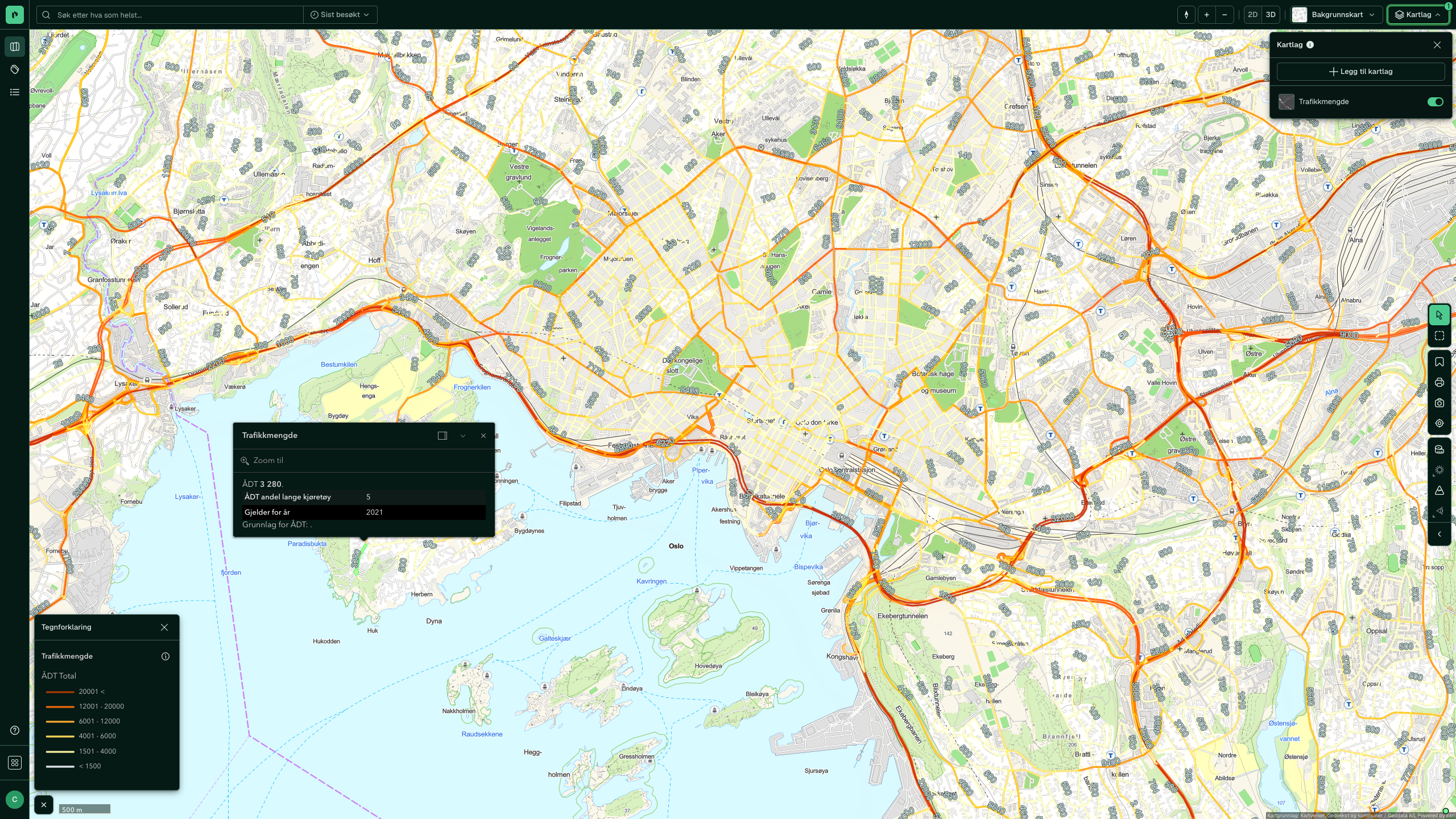The height and width of the screenshot is (819, 1456).
Task: Locate my position with target icon
Action: [1439, 423]
